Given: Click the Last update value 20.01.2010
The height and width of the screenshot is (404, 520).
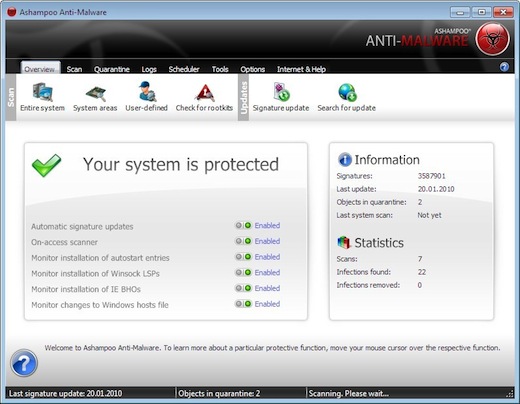Looking at the screenshot, I should click(x=436, y=189).
